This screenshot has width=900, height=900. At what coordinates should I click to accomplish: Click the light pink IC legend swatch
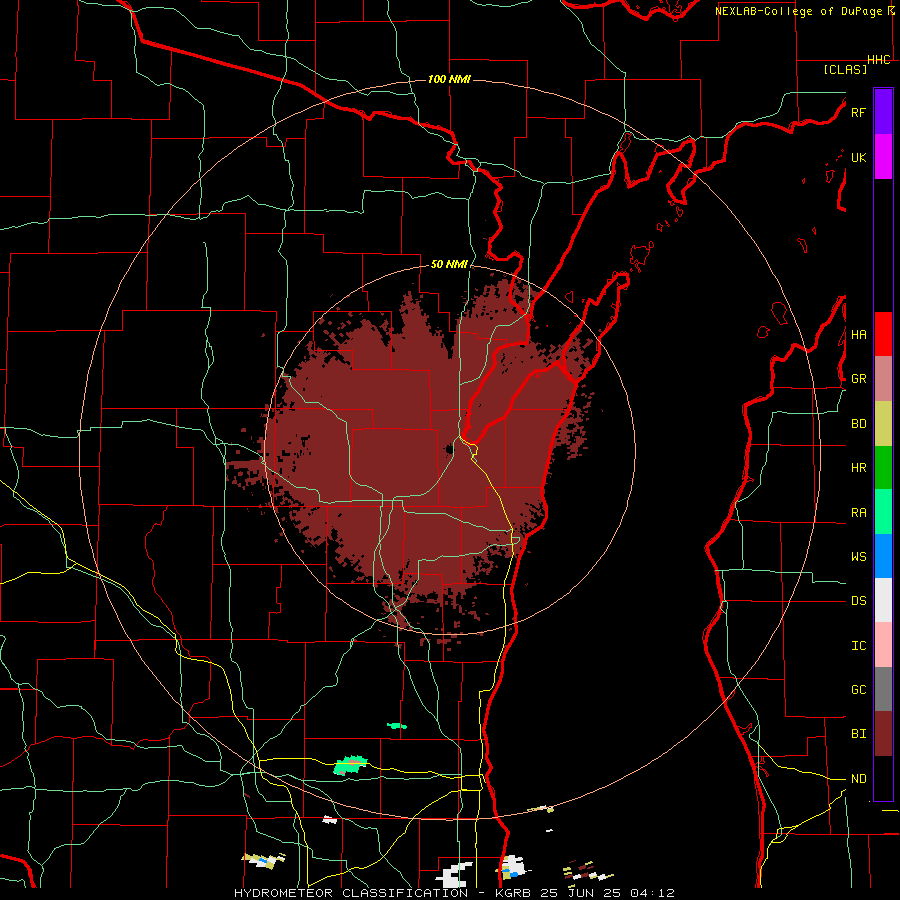point(883,645)
